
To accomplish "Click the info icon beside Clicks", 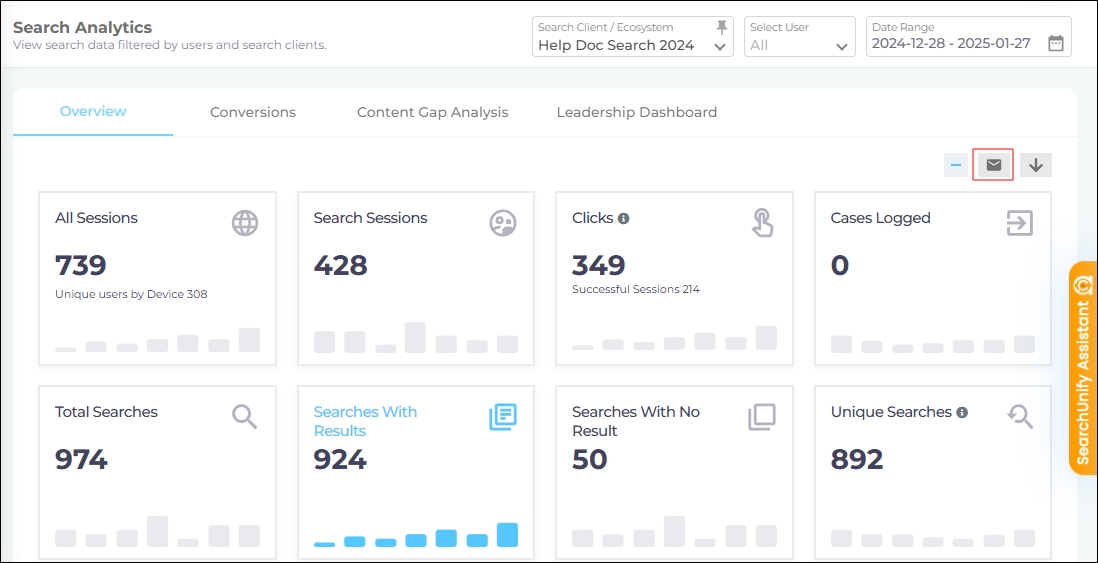I will 623,218.
